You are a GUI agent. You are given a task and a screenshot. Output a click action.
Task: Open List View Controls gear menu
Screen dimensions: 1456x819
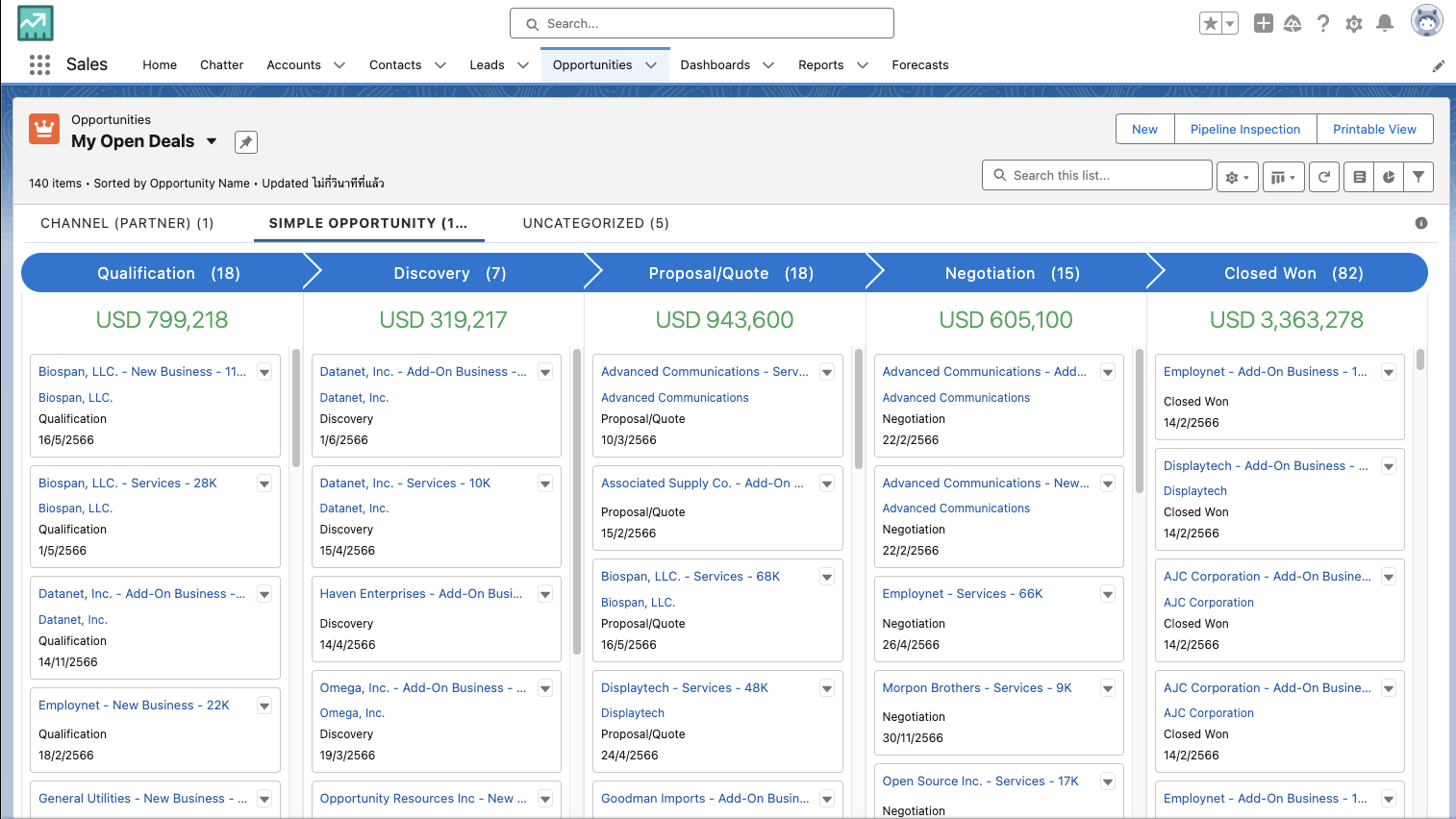tap(1237, 177)
